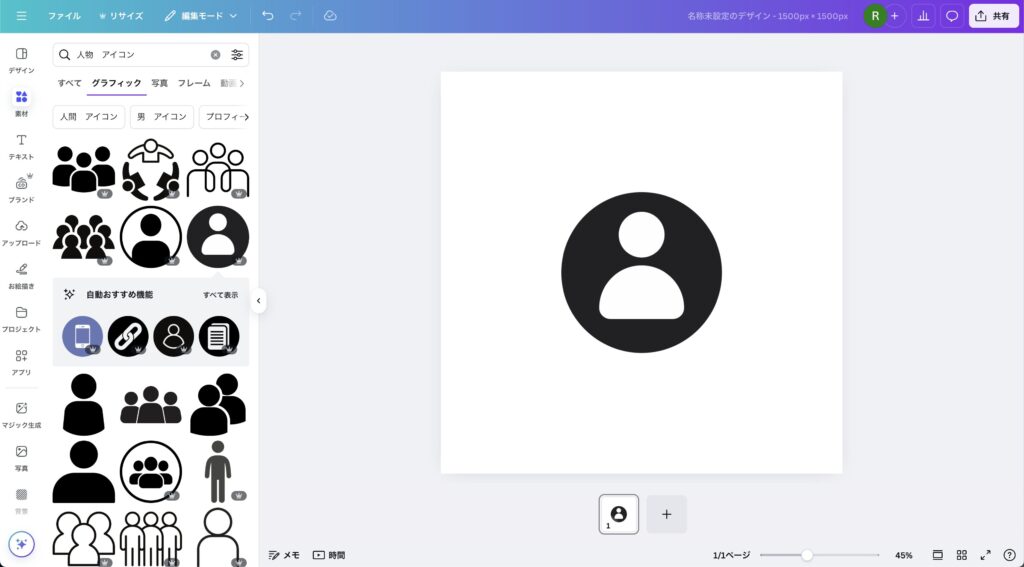Image resolution: width=1024 pixels, height=567 pixels.
Task: Click the undo arrow icon
Action: pyautogui.click(x=267, y=16)
